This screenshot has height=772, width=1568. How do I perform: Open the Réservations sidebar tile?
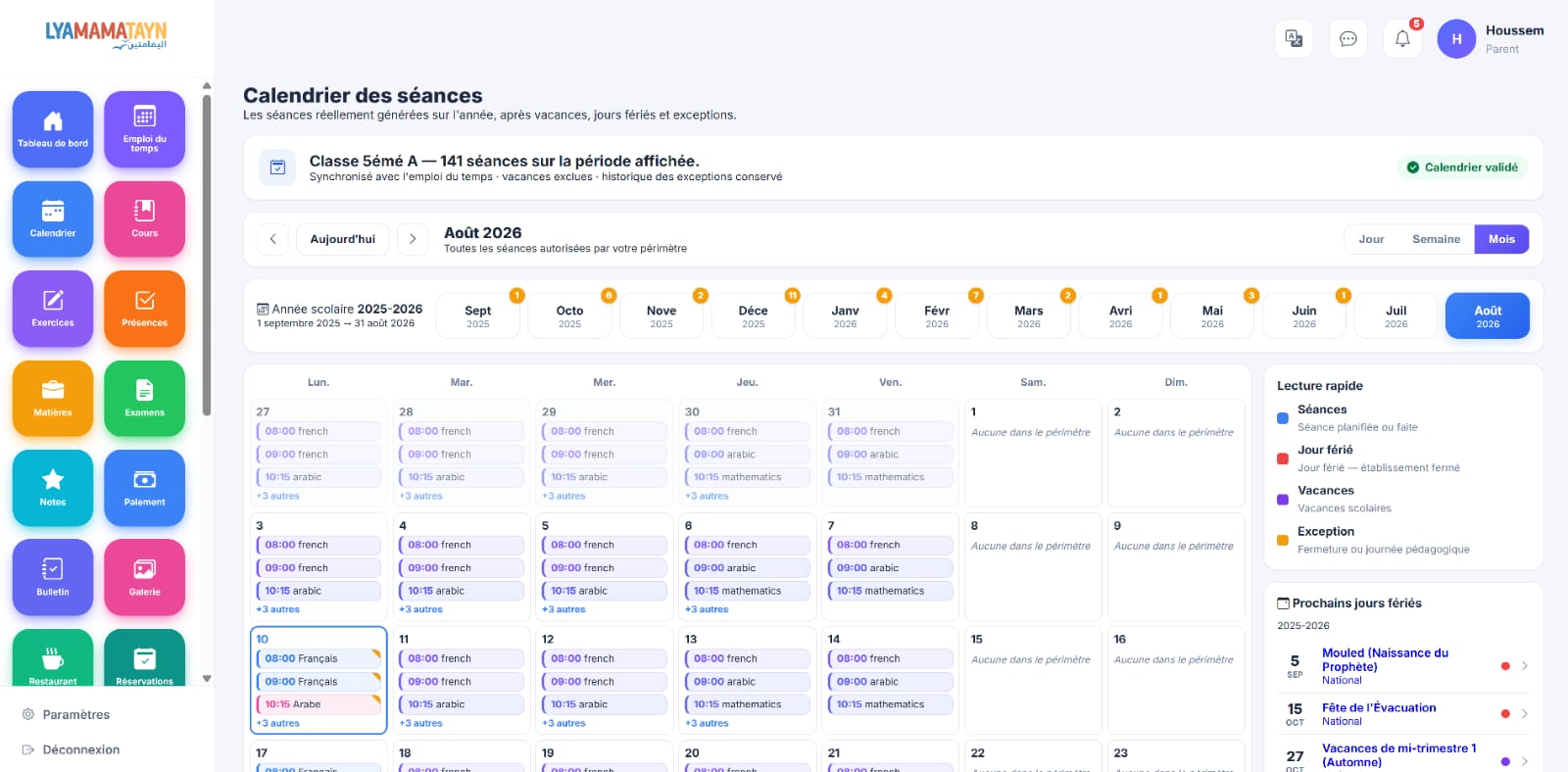click(145, 657)
